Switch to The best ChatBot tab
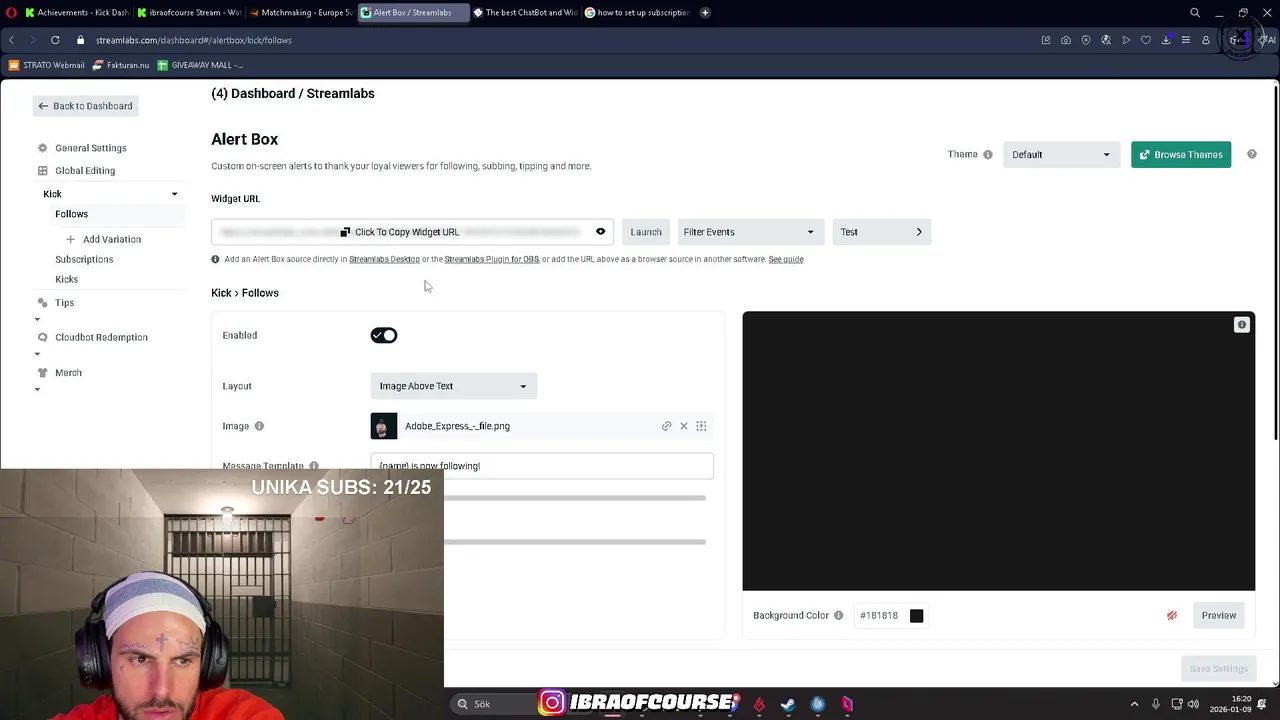This screenshot has height=720, width=1280. click(524, 13)
